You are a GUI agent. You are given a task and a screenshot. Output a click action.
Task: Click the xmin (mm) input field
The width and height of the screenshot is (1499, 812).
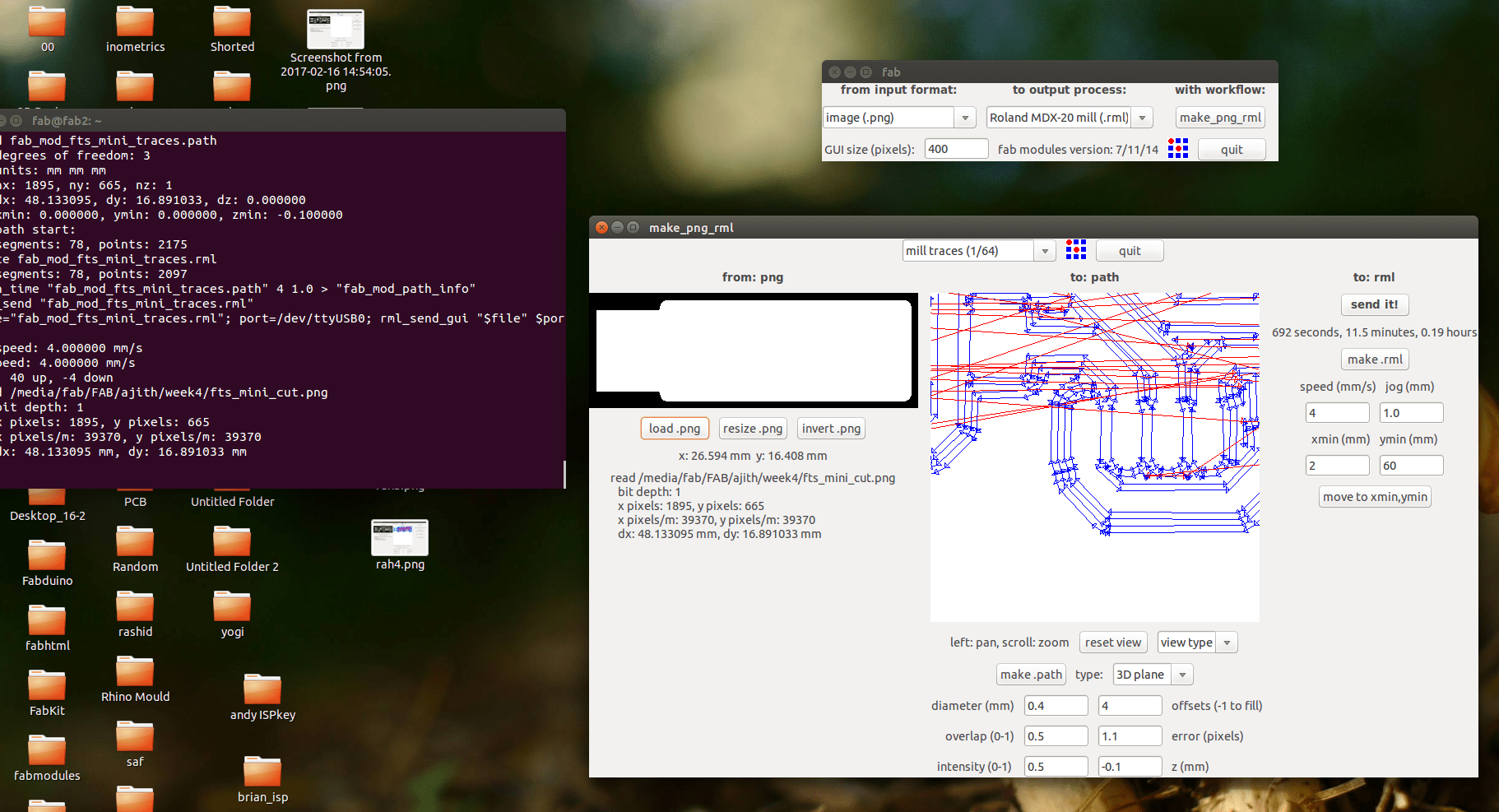point(1337,466)
